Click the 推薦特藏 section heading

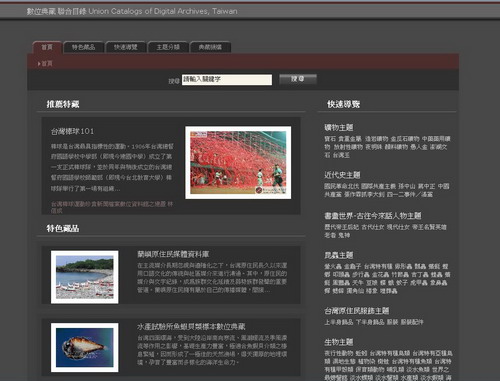63,104
